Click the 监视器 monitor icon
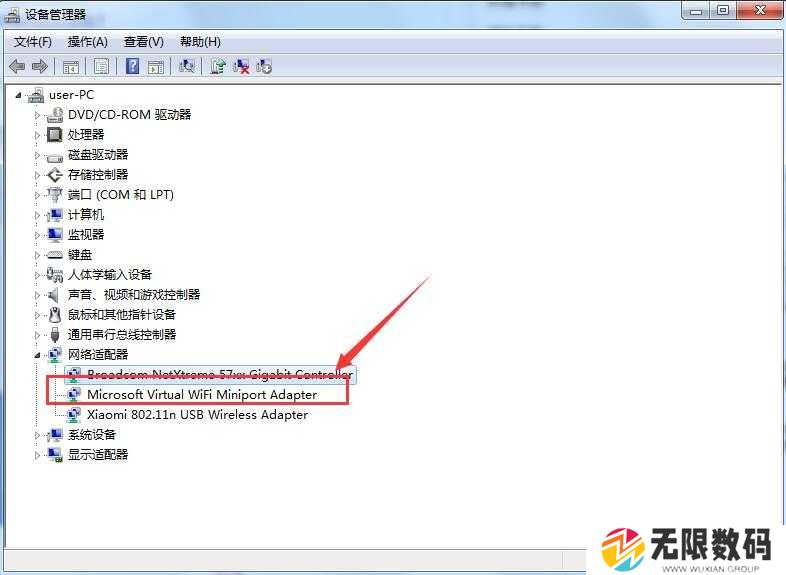The width and height of the screenshot is (786, 575). coord(55,235)
